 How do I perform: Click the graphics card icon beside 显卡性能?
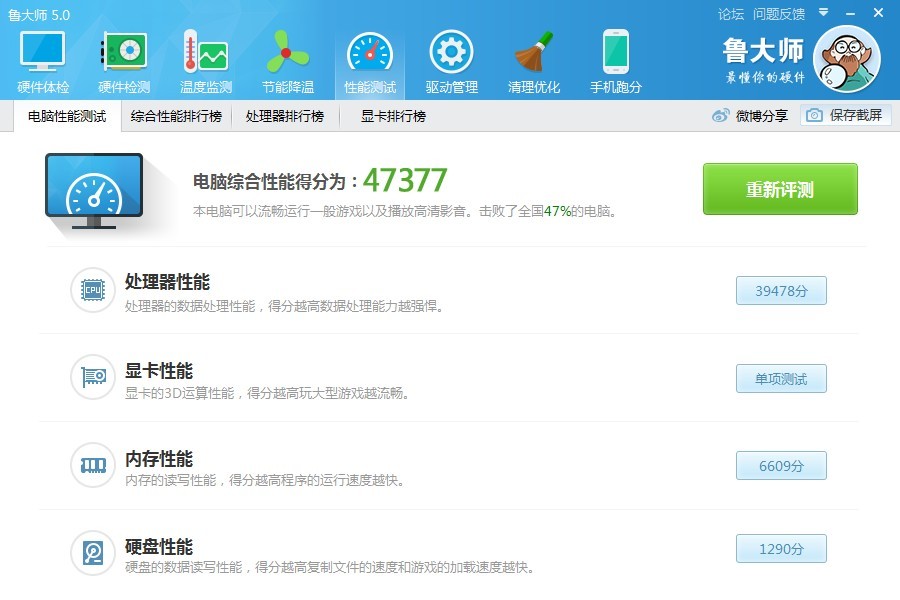pyautogui.click(x=93, y=377)
